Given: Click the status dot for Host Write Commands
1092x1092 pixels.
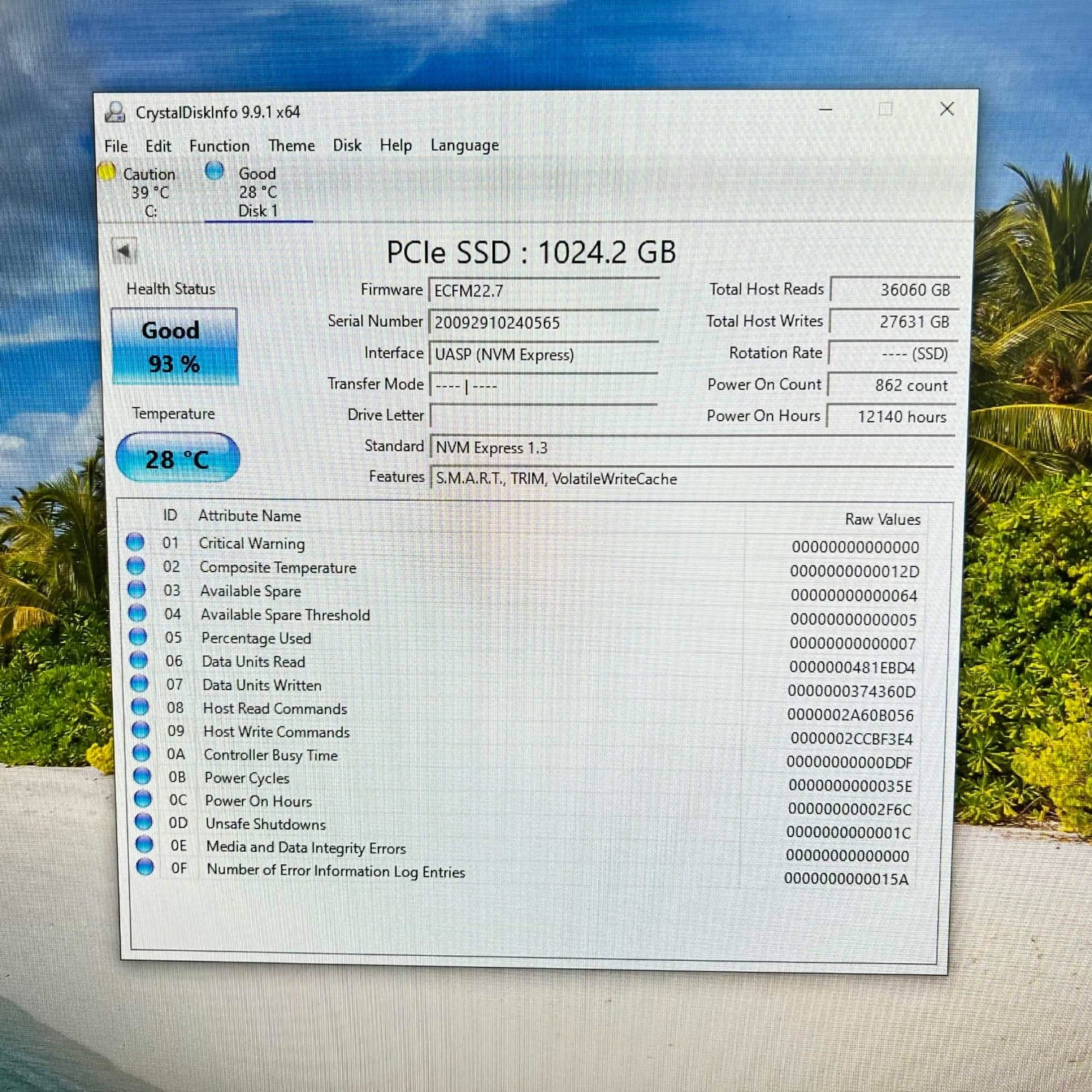Looking at the screenshot, I should click(x=141, y=729).
